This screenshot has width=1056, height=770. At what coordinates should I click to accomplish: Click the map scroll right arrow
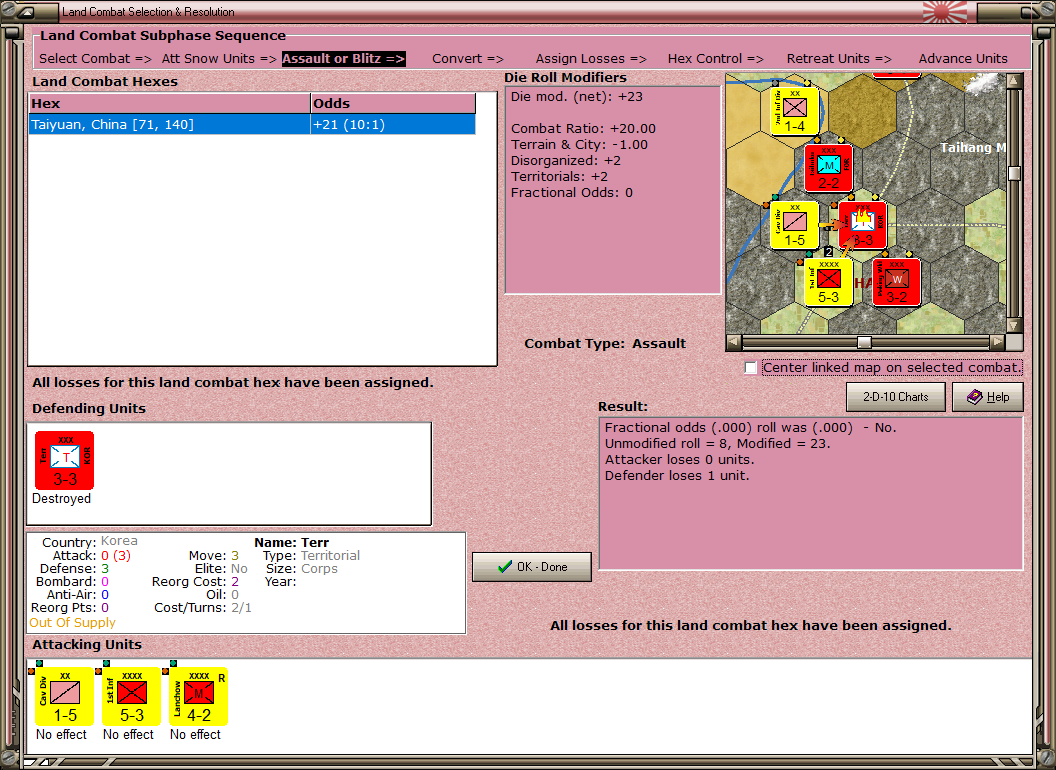[x=997, y=342]
